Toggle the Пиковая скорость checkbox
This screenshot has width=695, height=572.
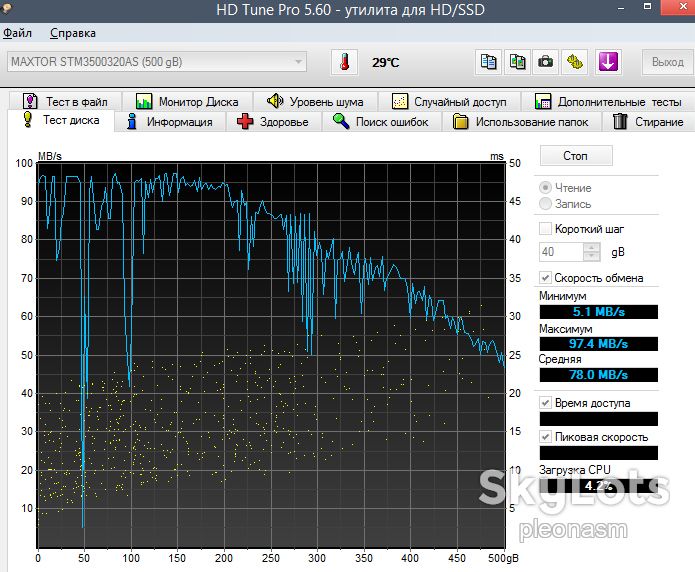pyautogui.click(x=545, y=437)
